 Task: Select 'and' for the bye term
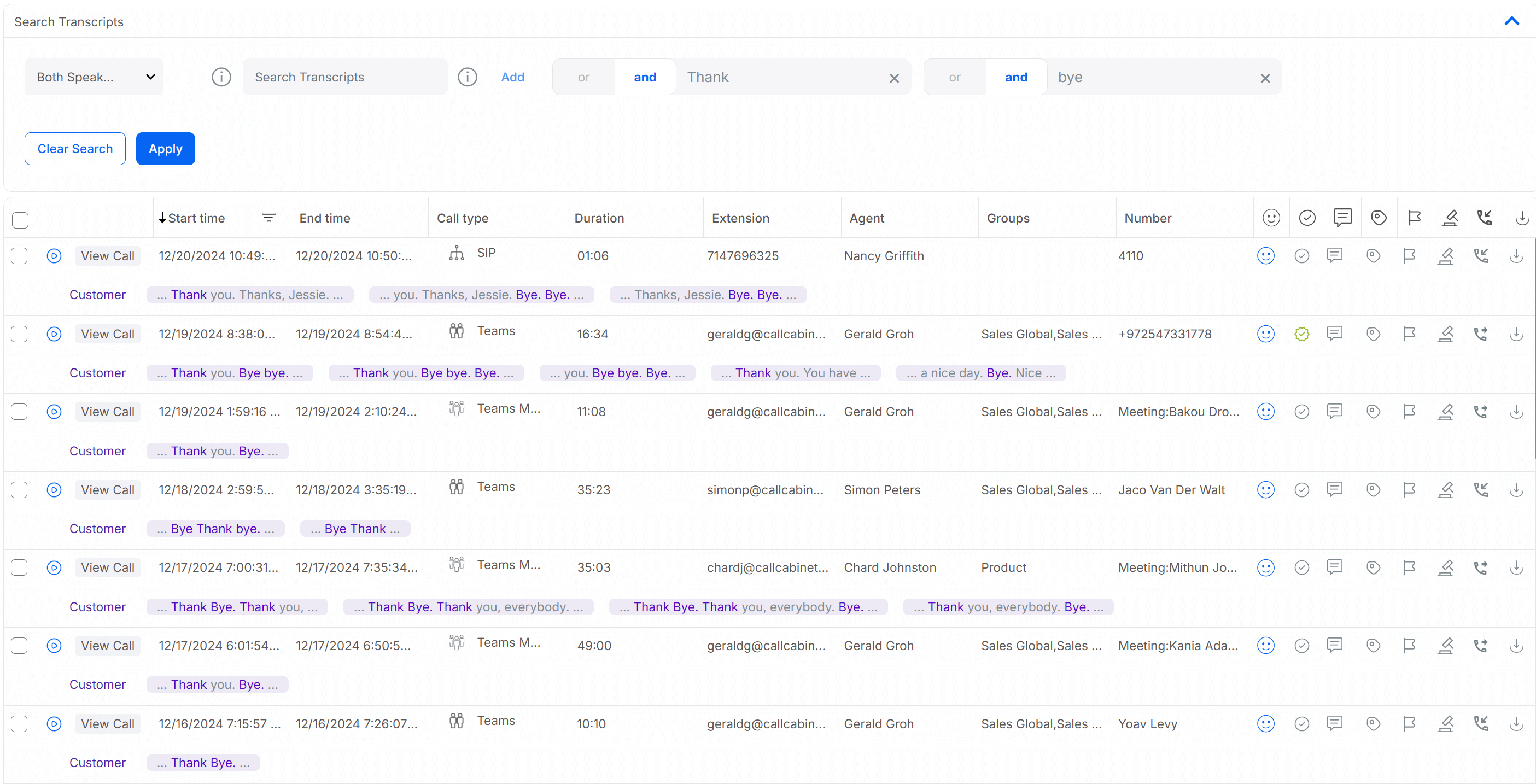click(1016, 77)
